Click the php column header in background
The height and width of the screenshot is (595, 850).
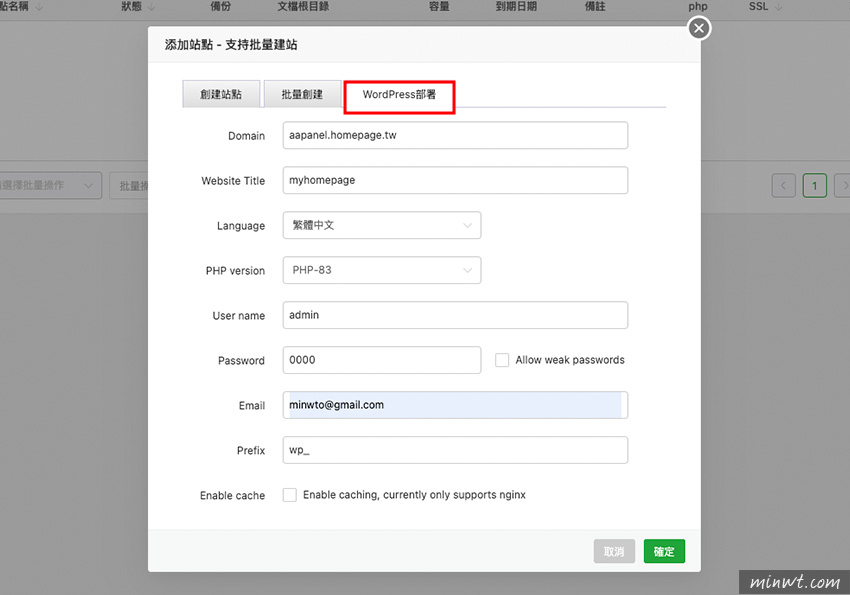point(698,7)
